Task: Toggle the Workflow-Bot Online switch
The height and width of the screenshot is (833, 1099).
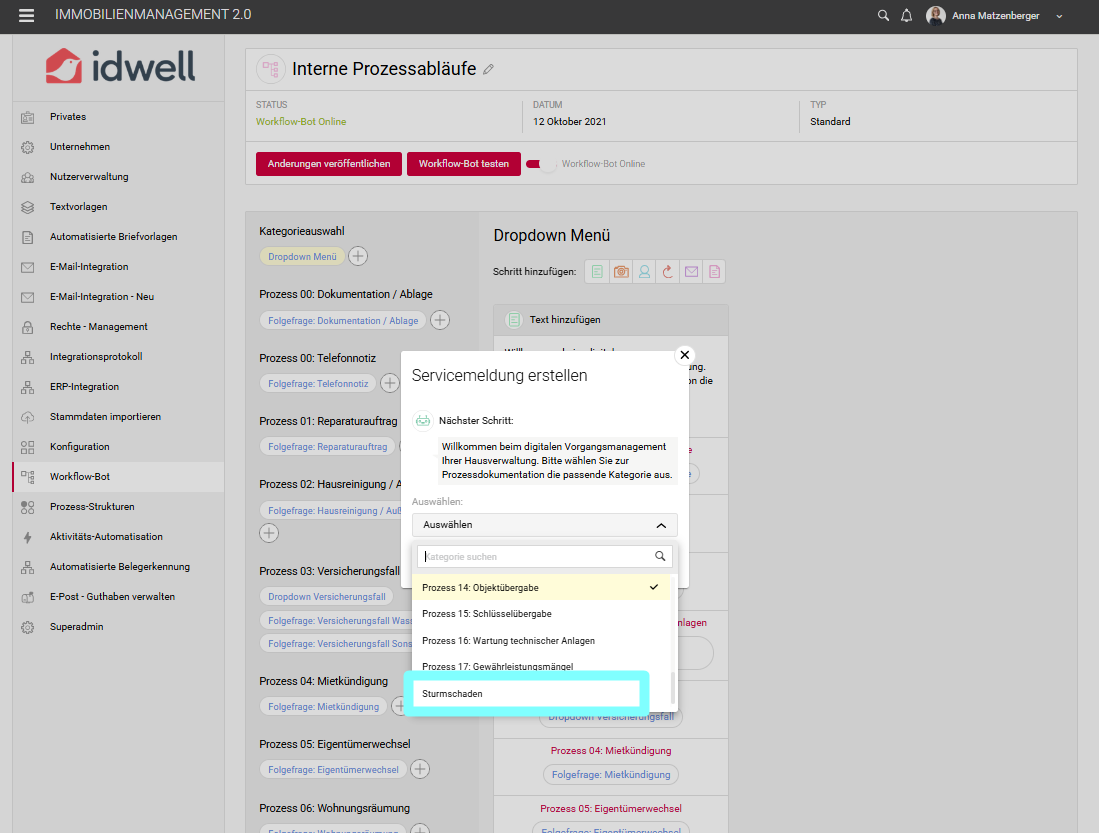Action: [540, 164]
